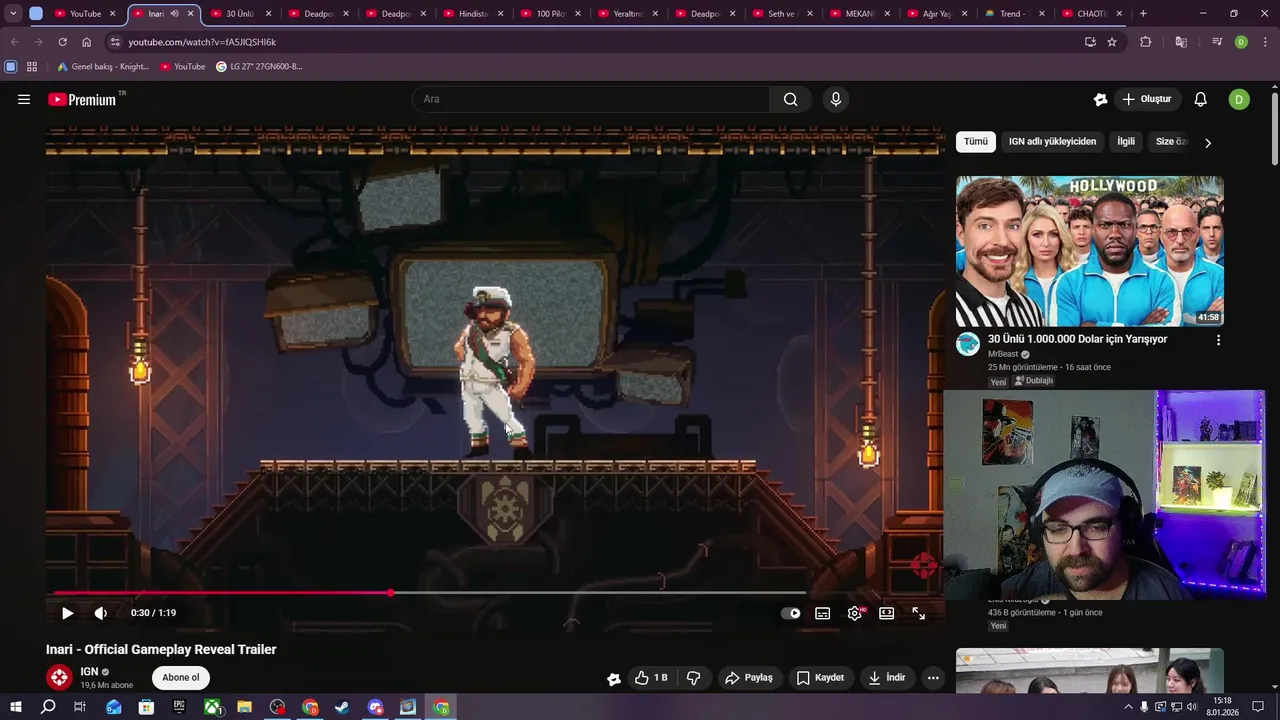Go back in browser history
Screen dimensions: 1280x720
14,42
